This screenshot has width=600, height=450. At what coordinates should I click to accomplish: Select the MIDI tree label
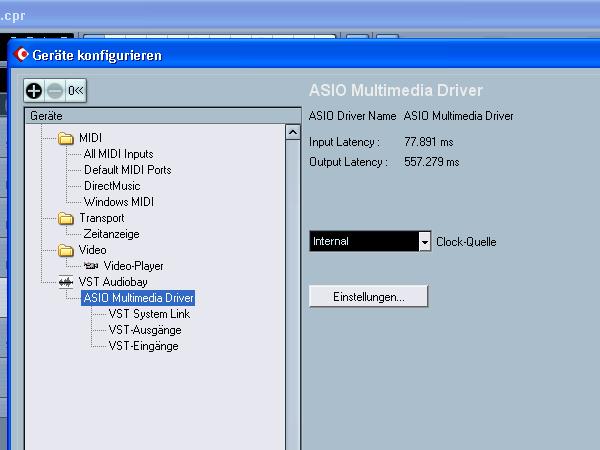pyautogui.click(x=90, y=138)
